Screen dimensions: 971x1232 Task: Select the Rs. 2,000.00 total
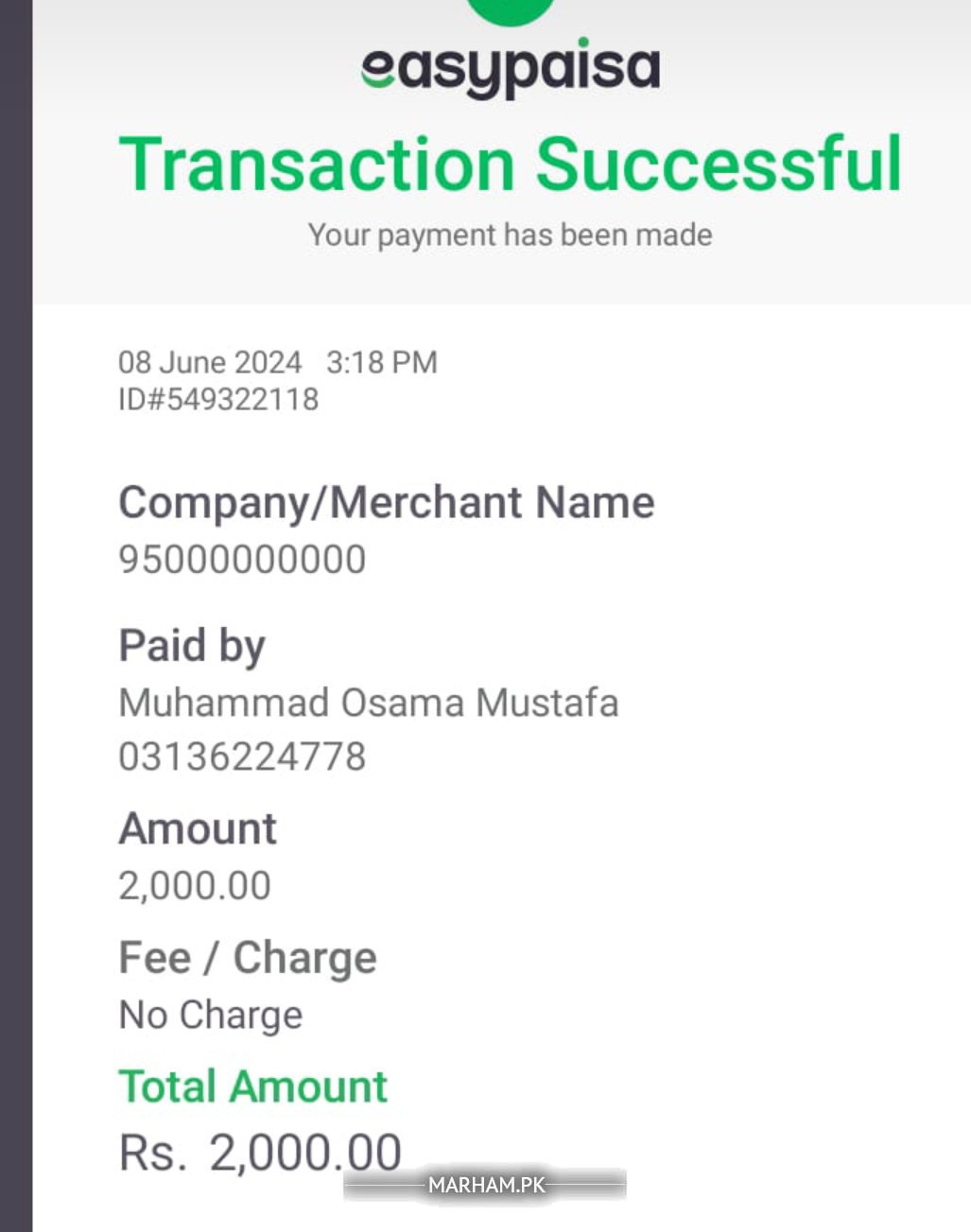[260, 1153]
